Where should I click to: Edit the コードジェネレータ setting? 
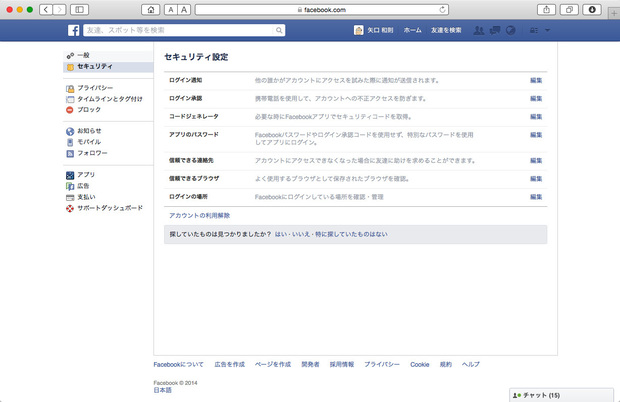pos(536,117)
